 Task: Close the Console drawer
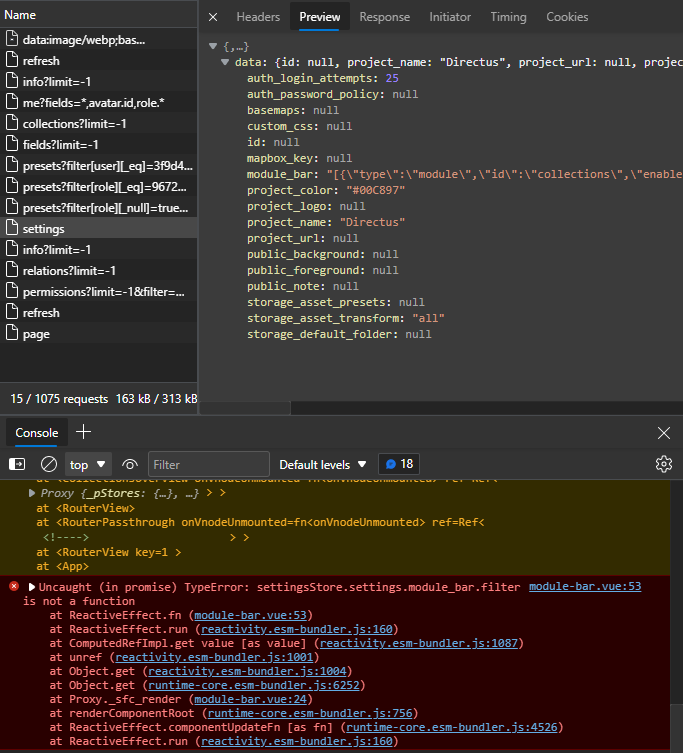pyautogui.click(x=663, y=433)
